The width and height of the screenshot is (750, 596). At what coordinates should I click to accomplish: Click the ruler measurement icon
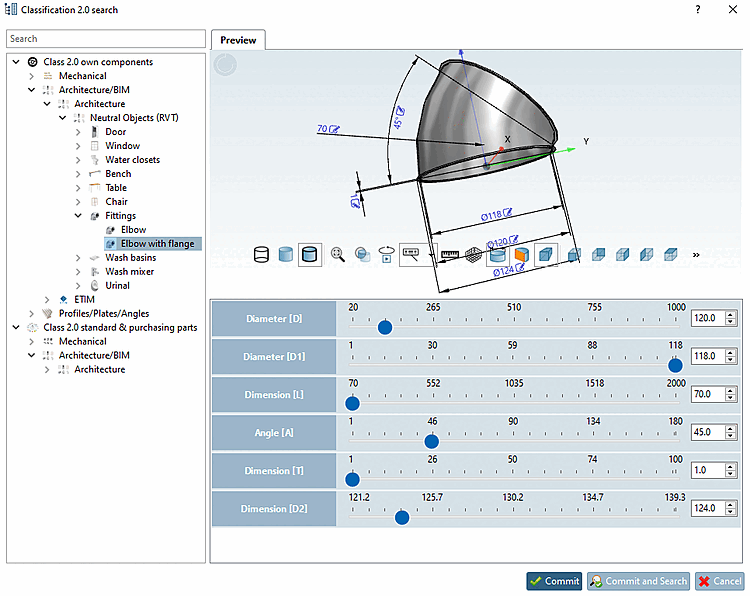point(450,255)
